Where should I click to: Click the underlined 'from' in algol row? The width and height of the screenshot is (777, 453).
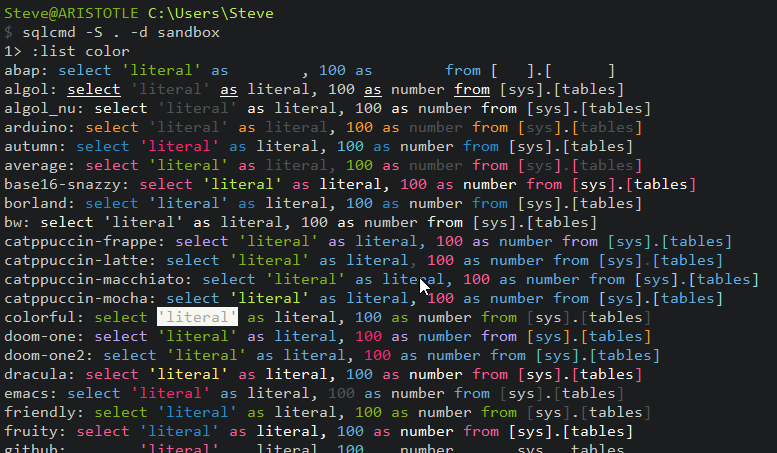pos(472,89)
